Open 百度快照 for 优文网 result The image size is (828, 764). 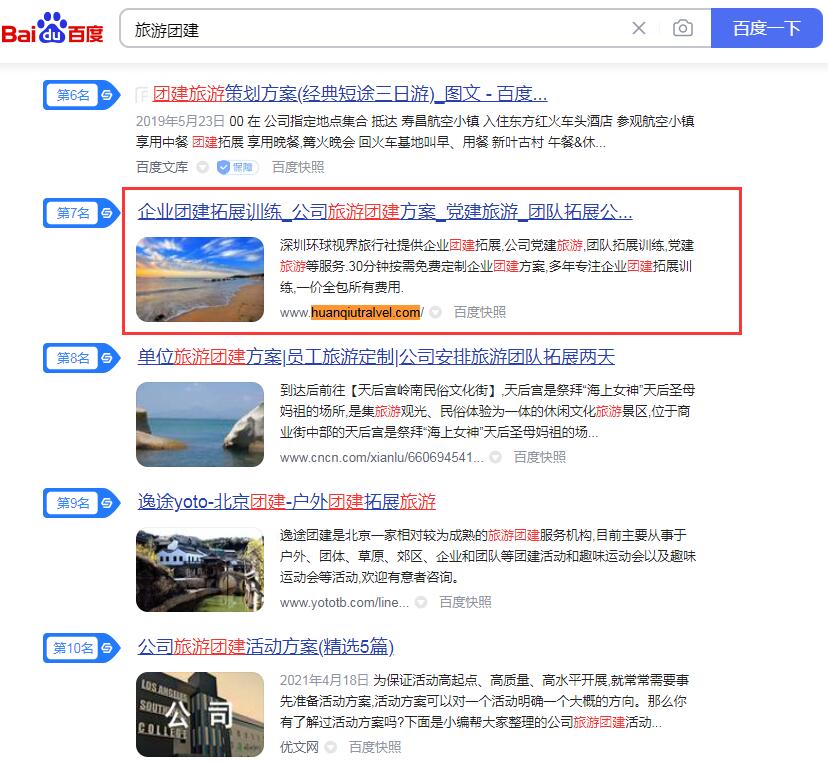375,747
